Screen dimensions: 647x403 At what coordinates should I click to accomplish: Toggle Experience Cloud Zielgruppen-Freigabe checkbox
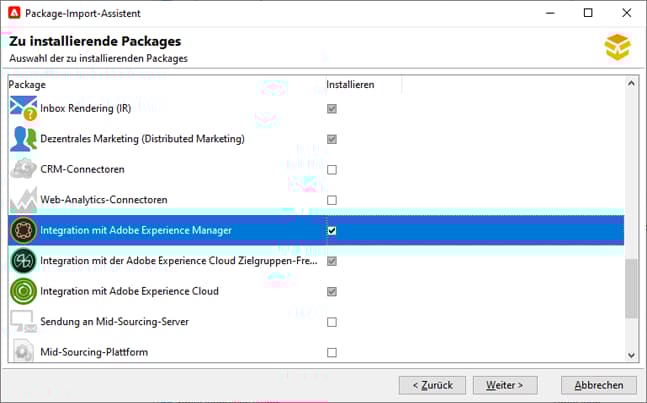click(x=332, y=261)
